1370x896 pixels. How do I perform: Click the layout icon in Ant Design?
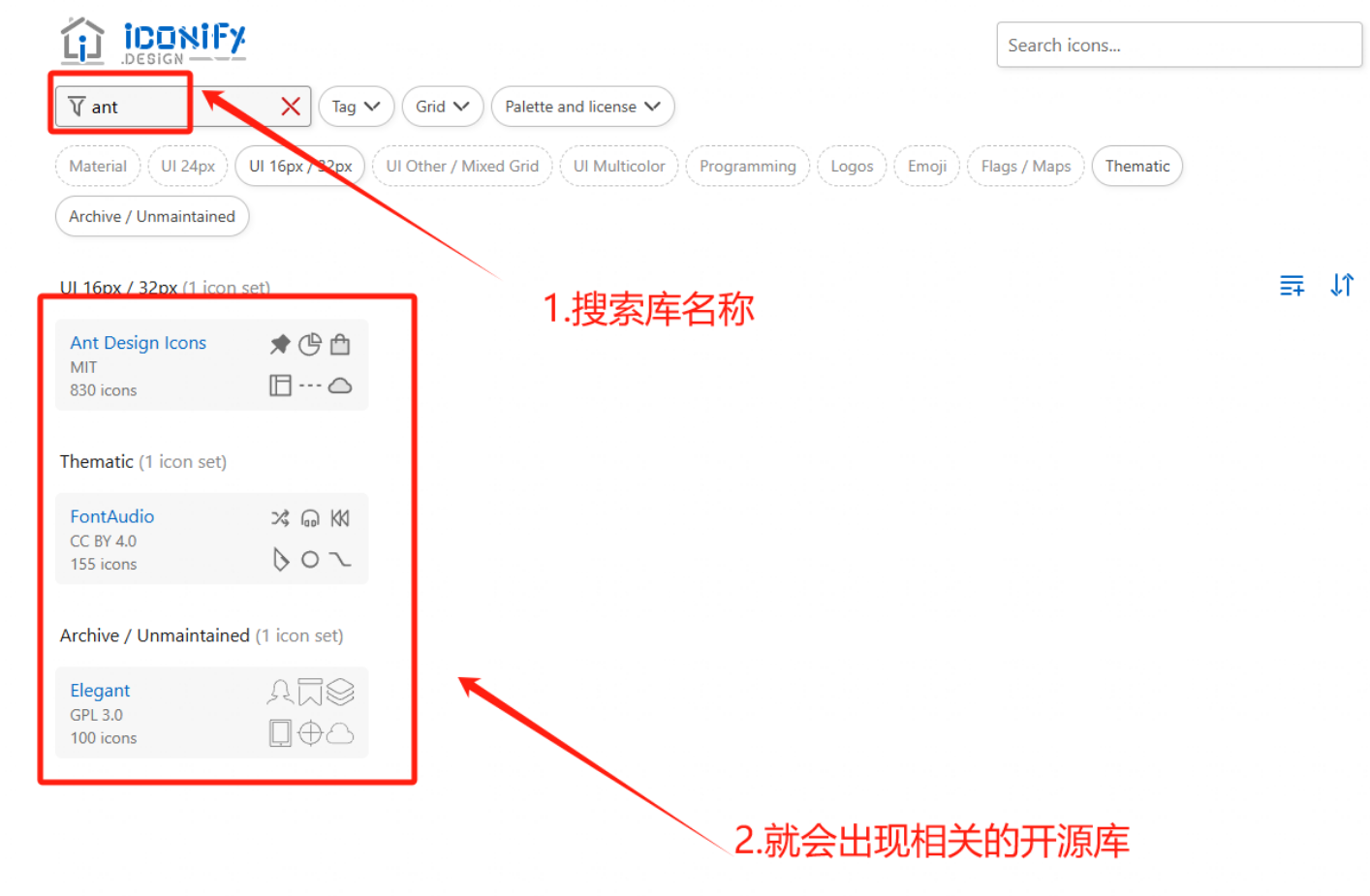point(280,386)
